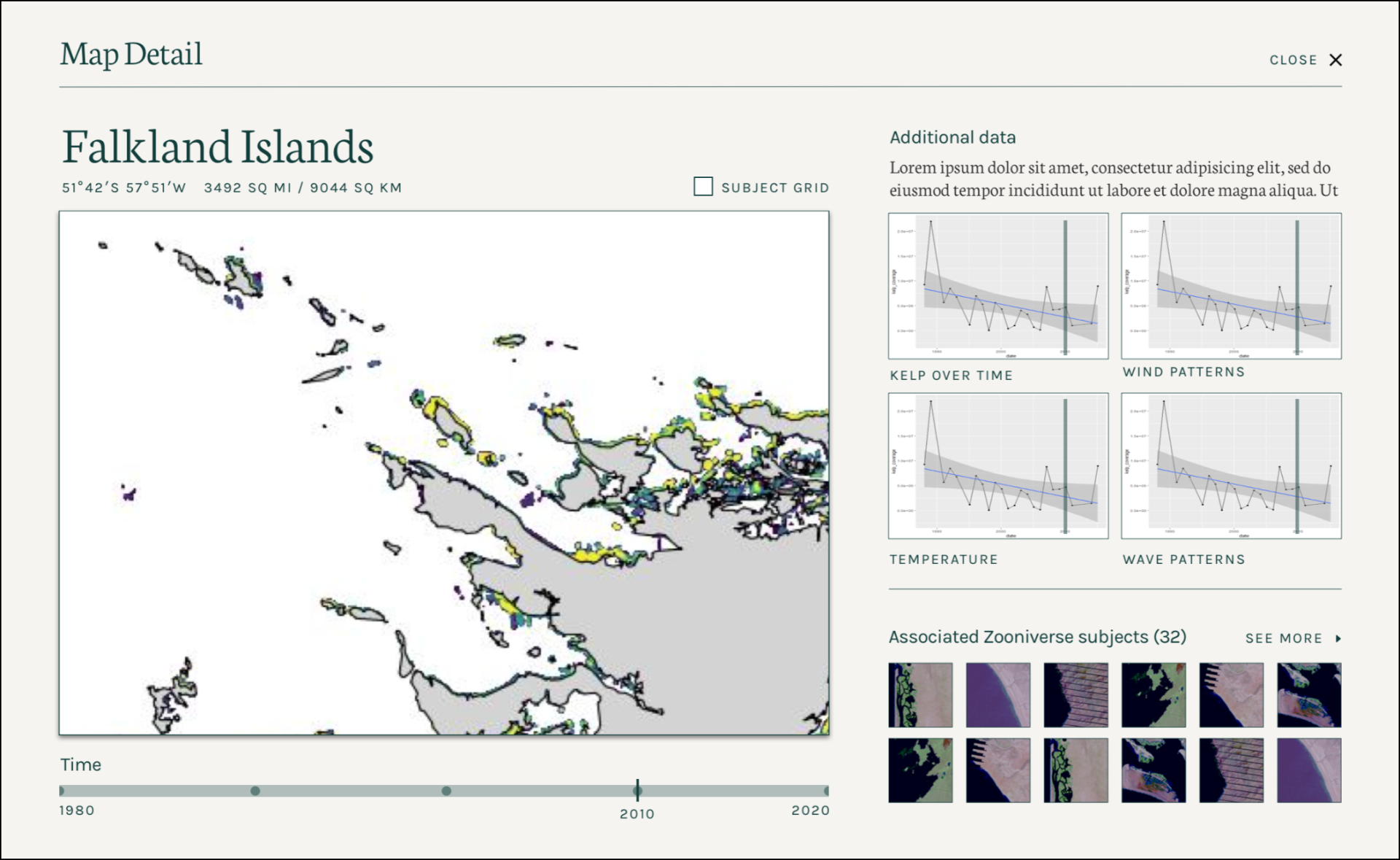Close the Map Detail view
Viewport: 1400px width, 860px height.
pos(1294,60)
